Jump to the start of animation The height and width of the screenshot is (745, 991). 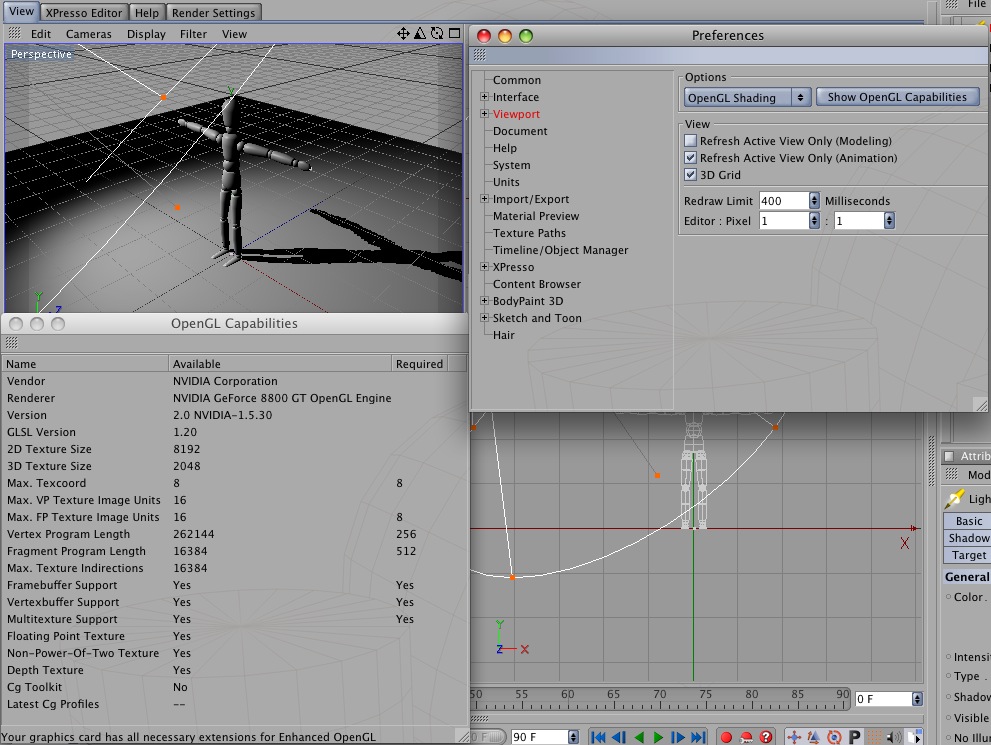tap(598, 738)
